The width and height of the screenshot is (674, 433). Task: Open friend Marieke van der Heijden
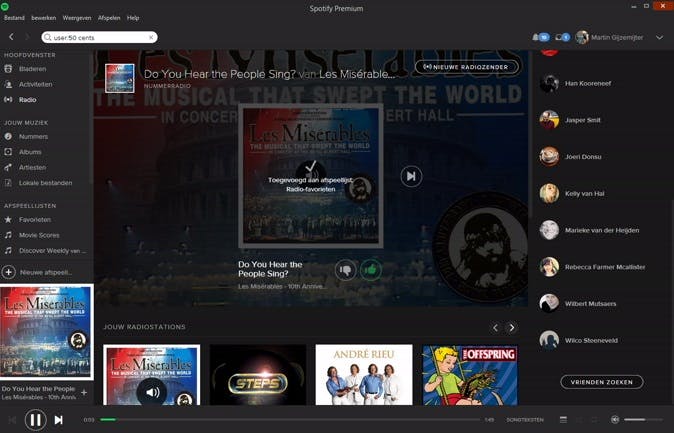click(602, 230)
